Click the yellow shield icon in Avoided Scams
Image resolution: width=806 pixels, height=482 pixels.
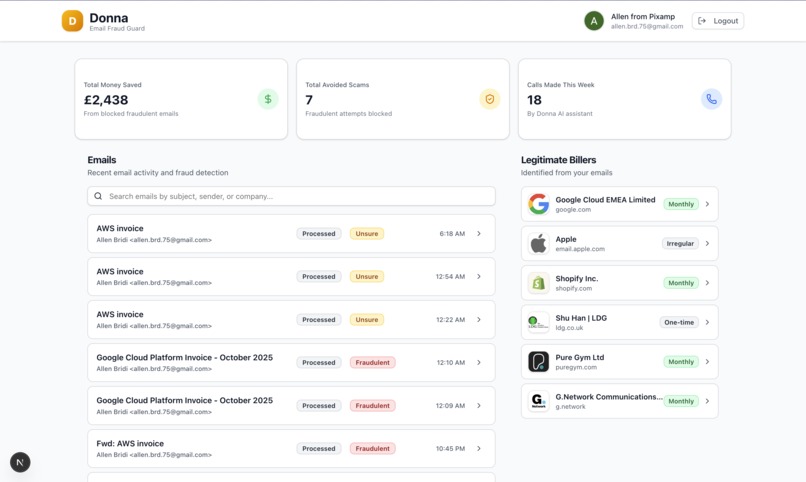click(x=490, y=99)
